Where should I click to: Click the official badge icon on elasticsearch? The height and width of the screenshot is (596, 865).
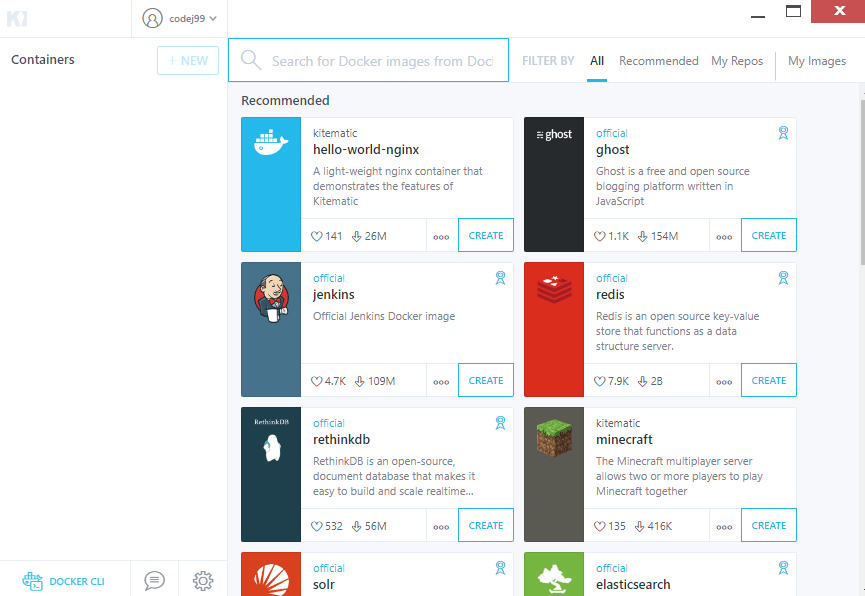pyautogui.click(x=783, y=568)
